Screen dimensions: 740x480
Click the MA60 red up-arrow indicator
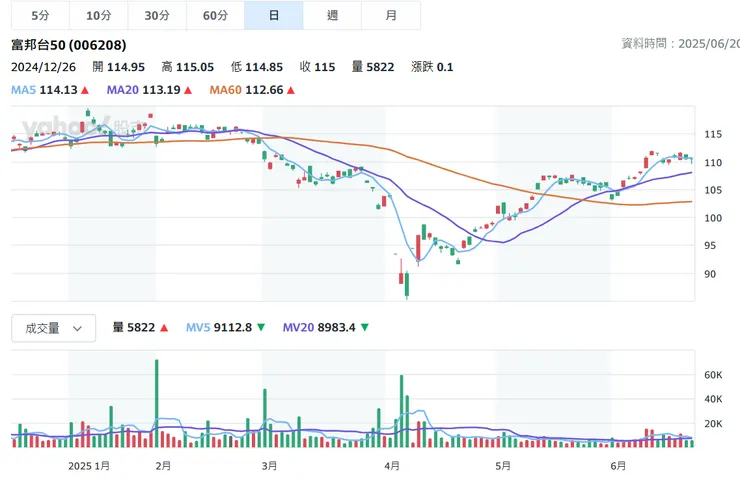(x=291, y=90)
